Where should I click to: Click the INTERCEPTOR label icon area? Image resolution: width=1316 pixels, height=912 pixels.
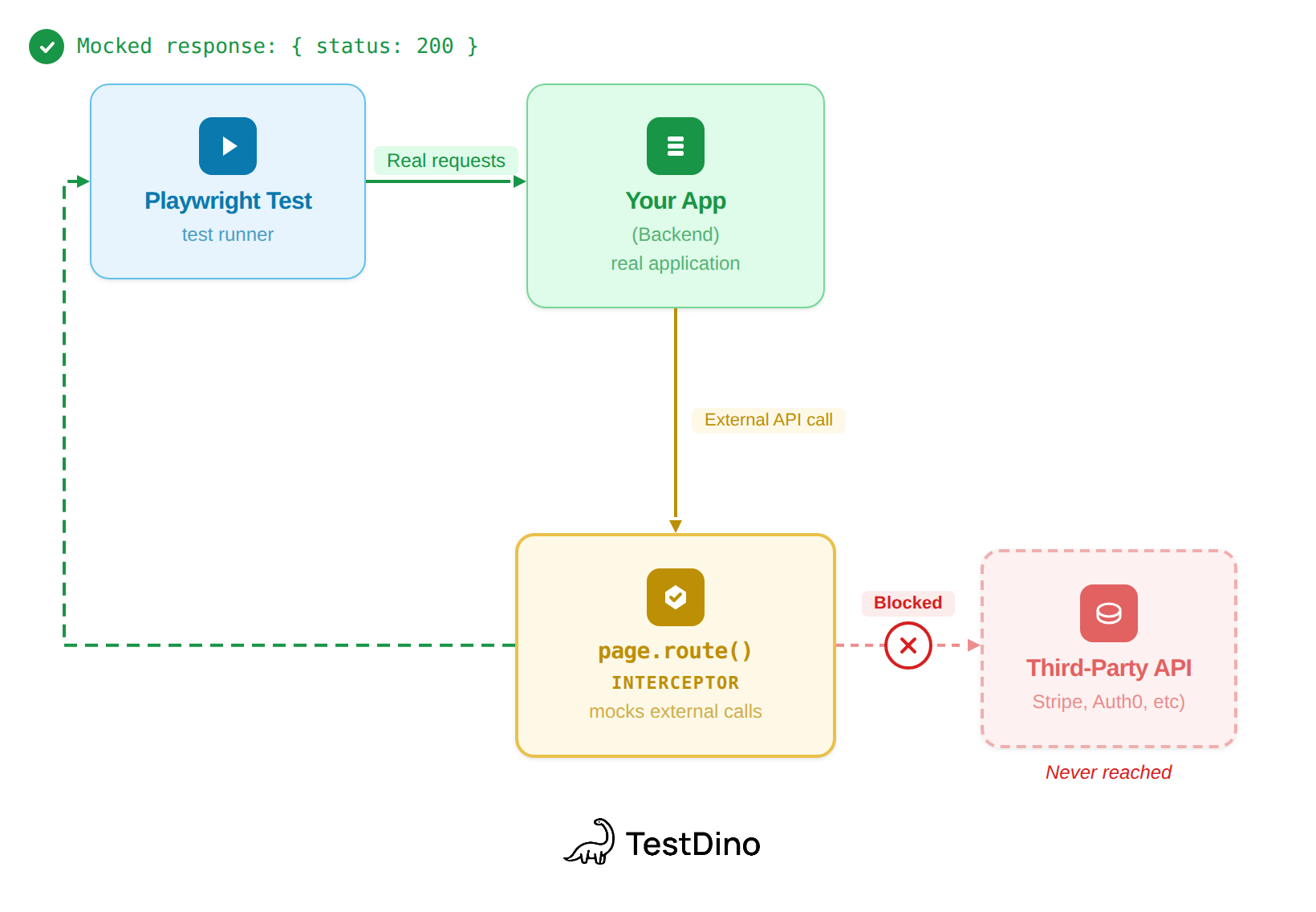675,682
